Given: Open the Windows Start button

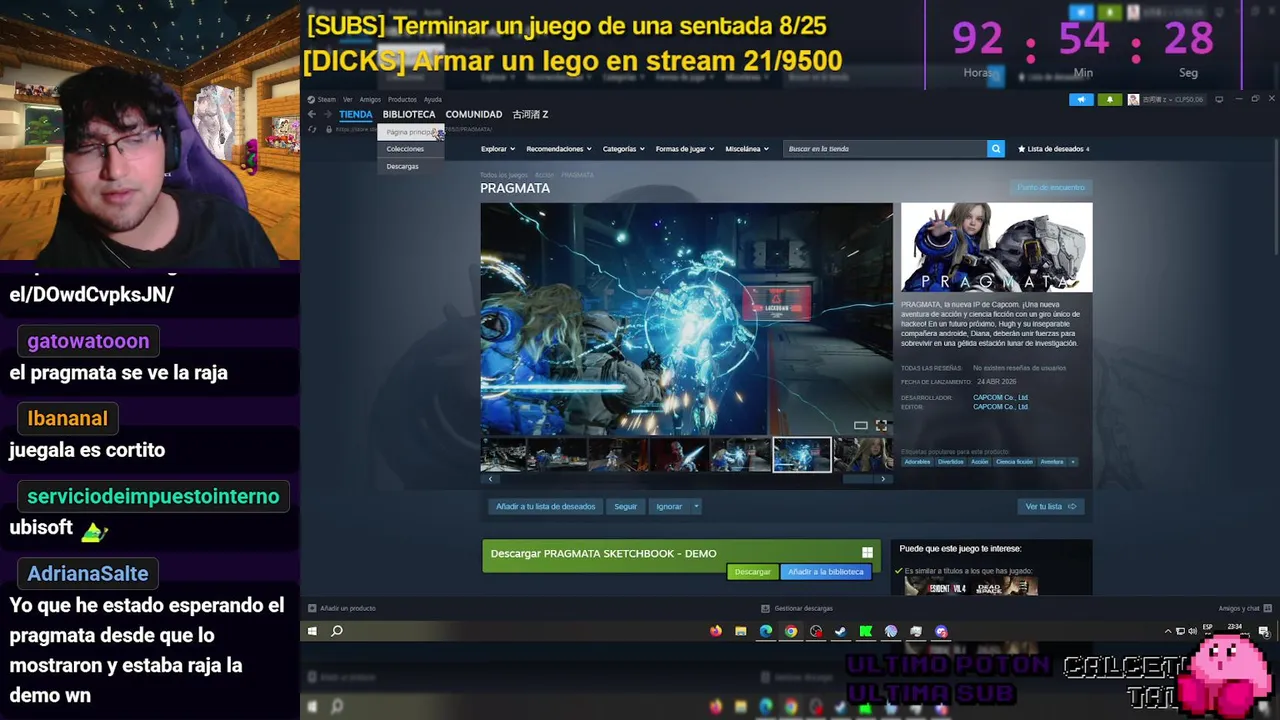Looking at the screenshot, I should click(312, 631).
